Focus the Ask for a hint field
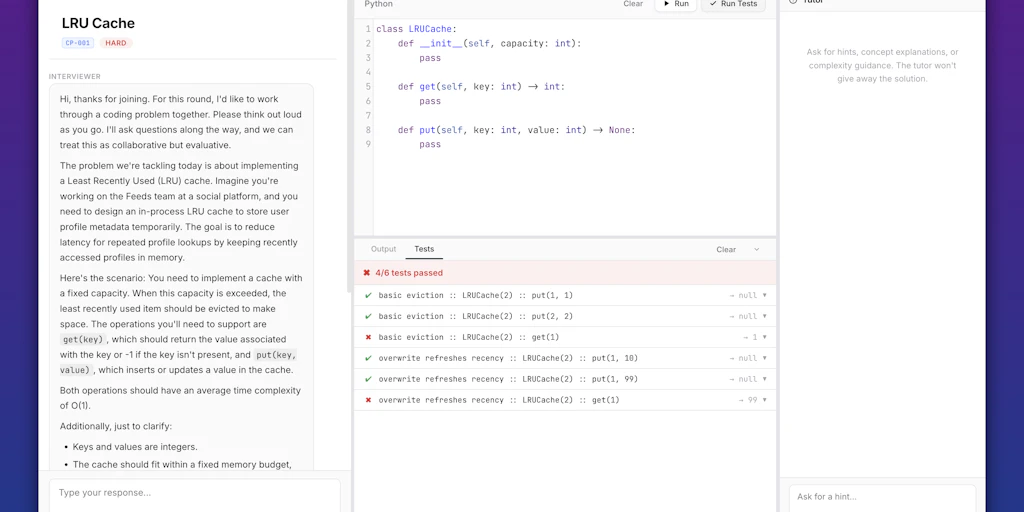The height and width of the screenshot is (512, 1024). pos(882,497)
